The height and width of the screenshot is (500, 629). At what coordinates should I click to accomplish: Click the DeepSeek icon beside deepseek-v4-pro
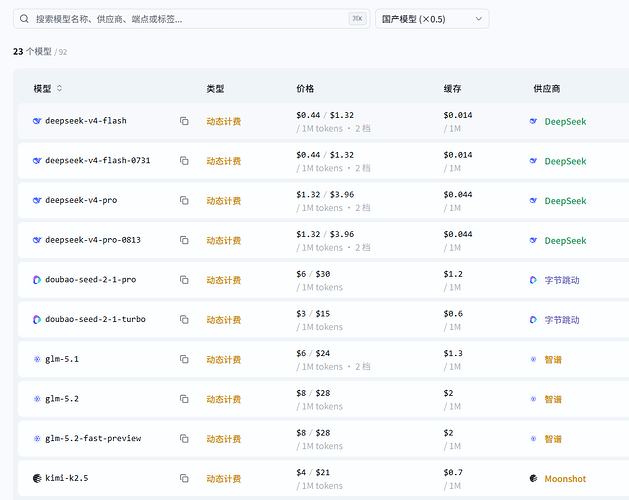pos(37,200)
